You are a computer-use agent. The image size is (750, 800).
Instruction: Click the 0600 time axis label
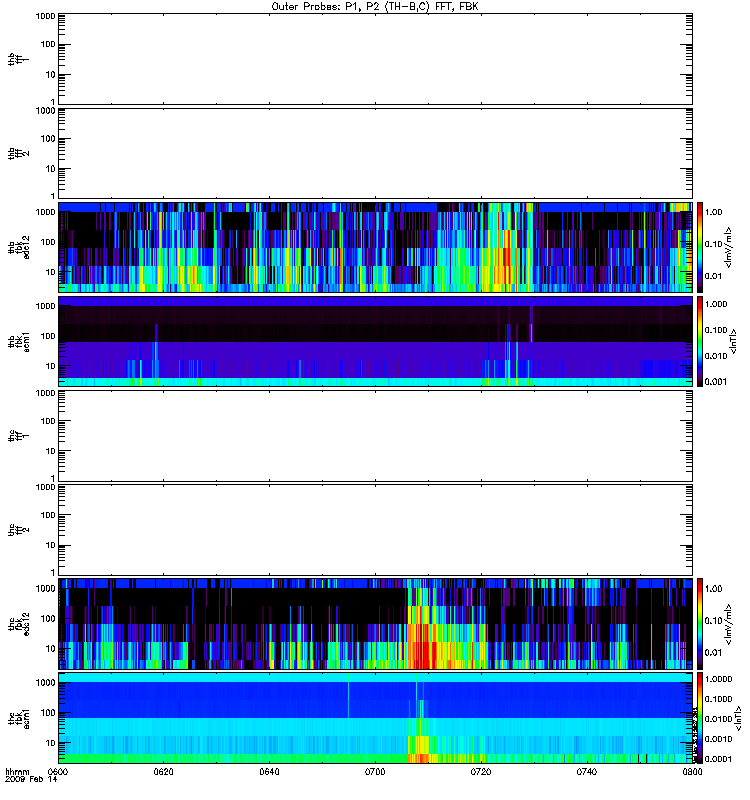click(58, 772)
